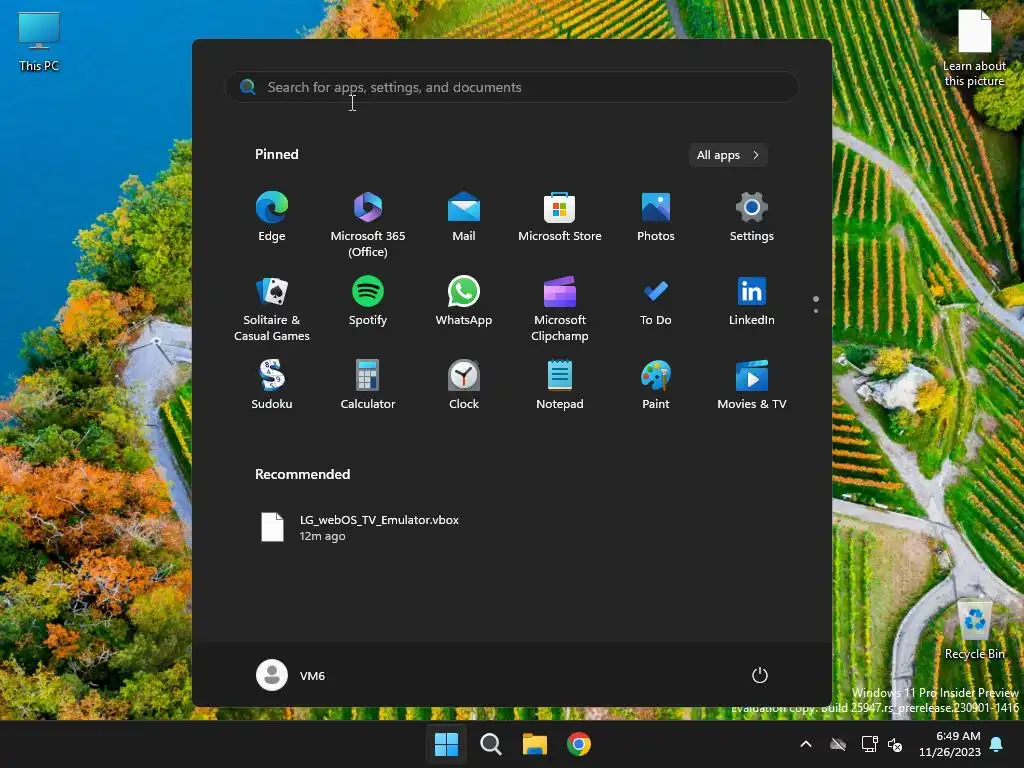Open Microsoft Clipchamp
The image size is (1024, 768).
click(x=560, y=309)
